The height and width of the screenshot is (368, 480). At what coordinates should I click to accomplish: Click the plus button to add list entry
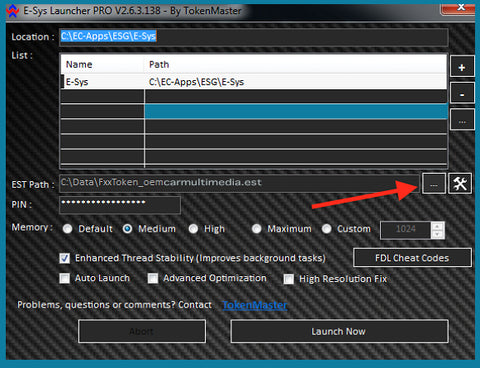462,67
